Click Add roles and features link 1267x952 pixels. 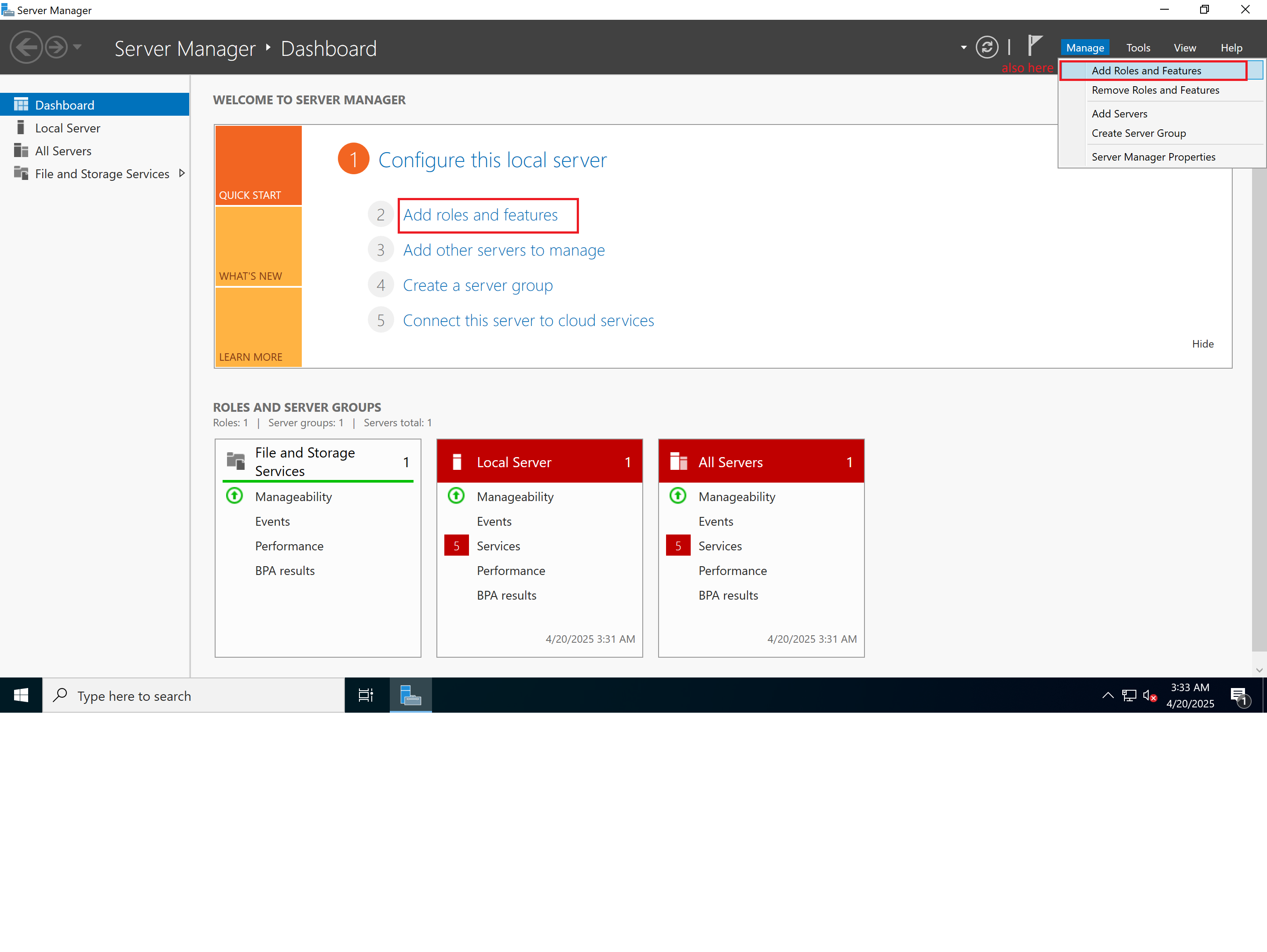(480, 215)
